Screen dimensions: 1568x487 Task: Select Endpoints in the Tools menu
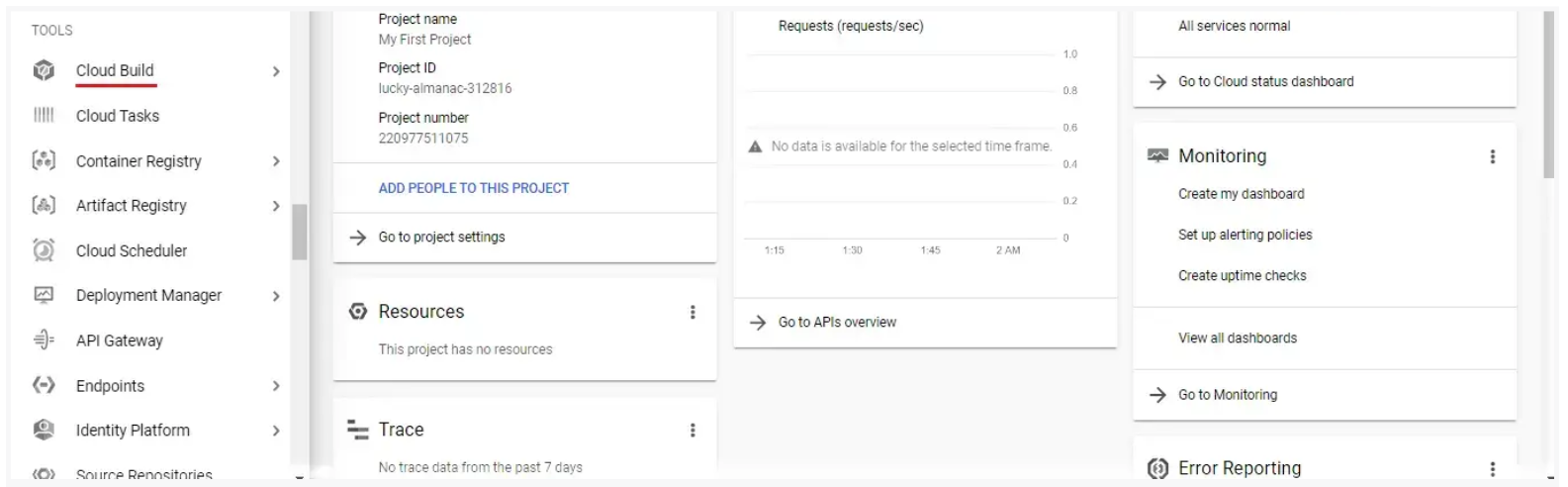110,386
